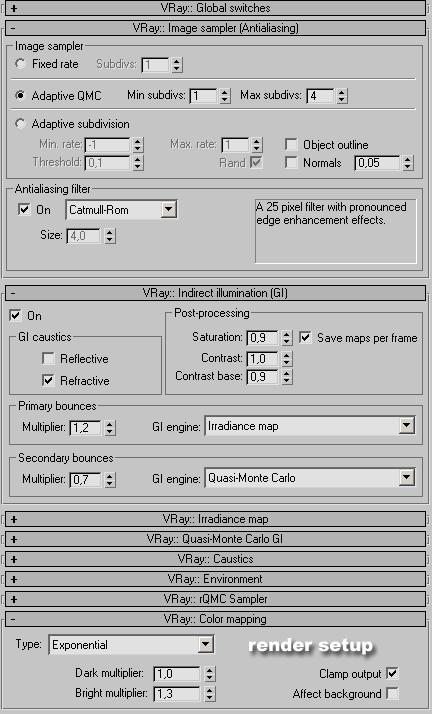Expand the VRay Irradiance map rollout

click(215, 519)
